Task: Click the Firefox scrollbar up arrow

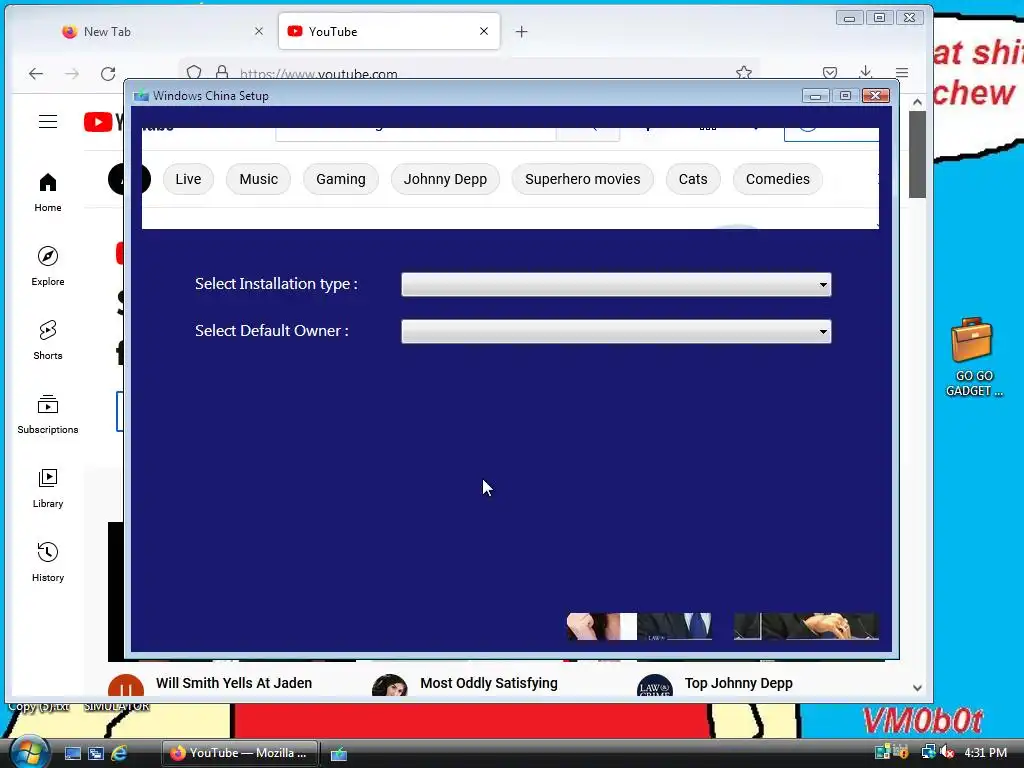Action: click(917, 102)
